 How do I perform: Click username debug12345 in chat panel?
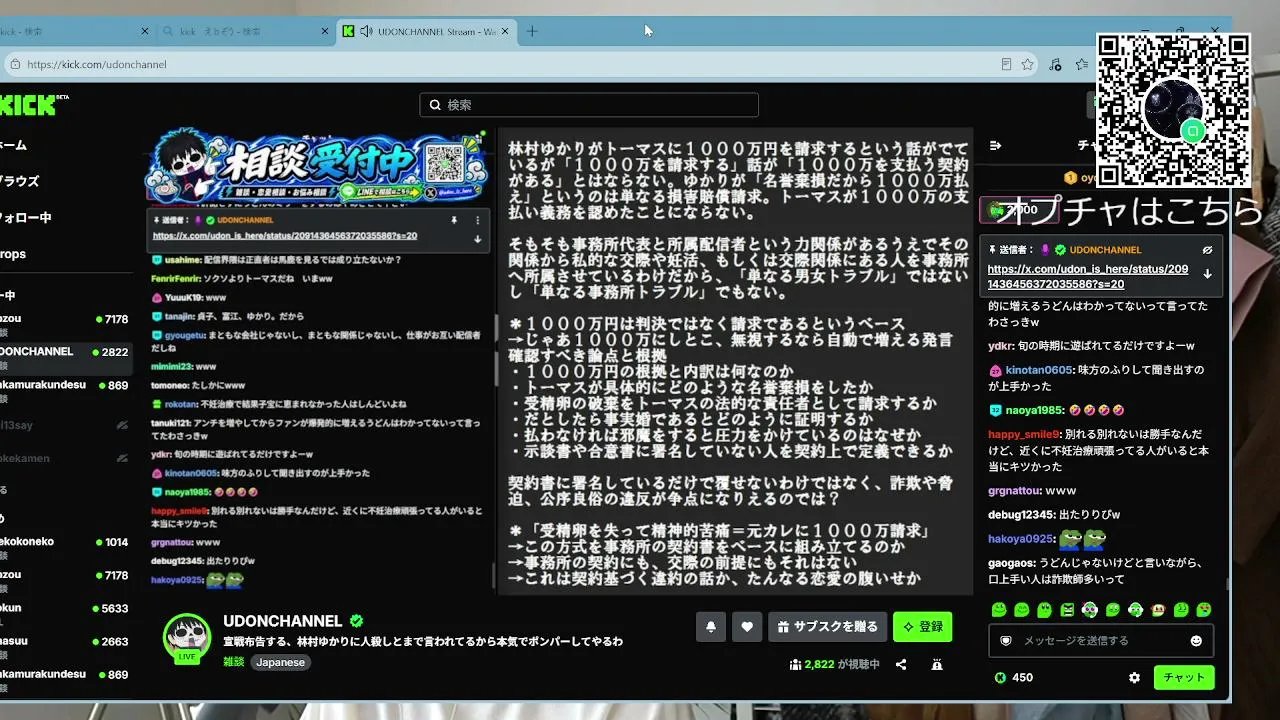1021,515
